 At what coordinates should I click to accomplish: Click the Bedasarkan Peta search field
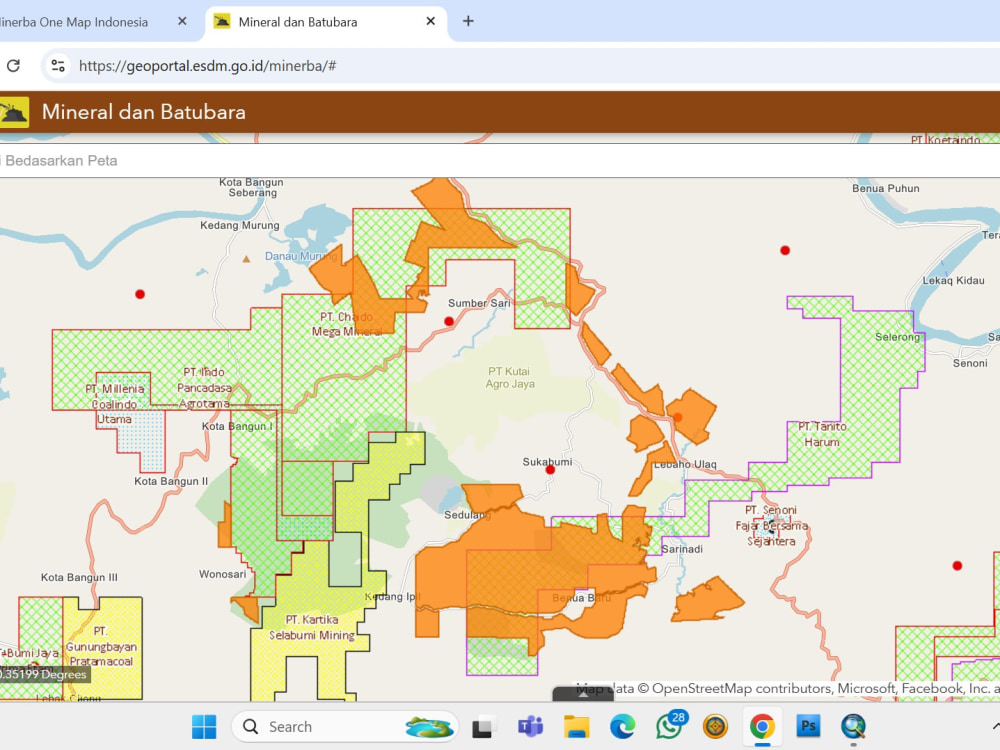[x=500, y=161]
